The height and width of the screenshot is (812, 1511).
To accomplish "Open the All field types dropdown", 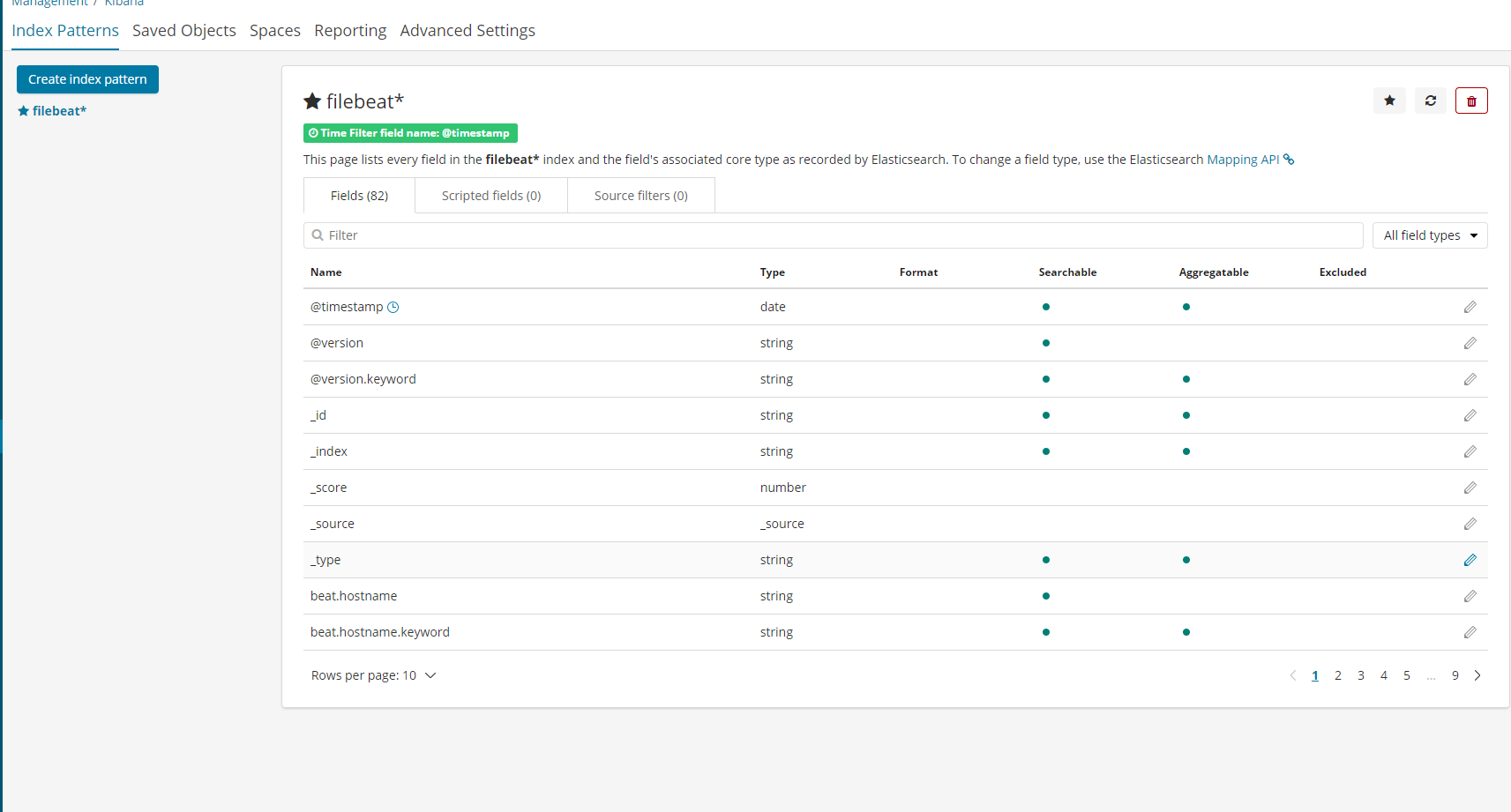I will click(x=1430, y=235).
